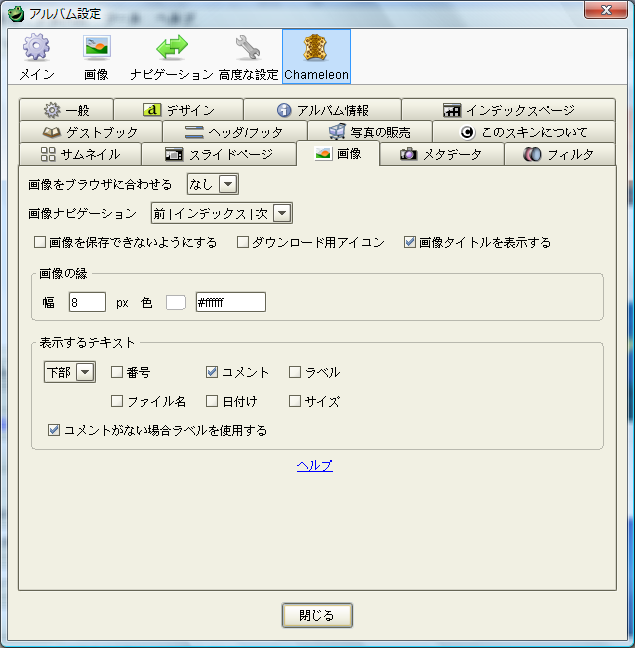Click the letter 'a' icon on デザイン tab
Screen dimensions: 635x648
[x=152, y=110]
